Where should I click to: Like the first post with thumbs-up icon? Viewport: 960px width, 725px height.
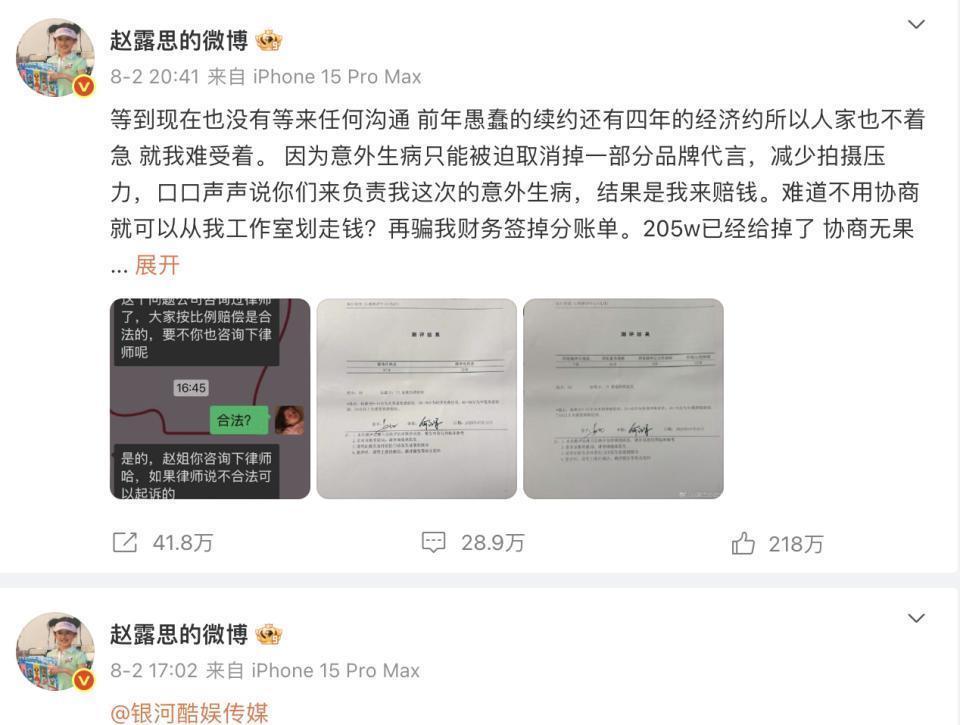pyautogui.click(x=743, y=543)
